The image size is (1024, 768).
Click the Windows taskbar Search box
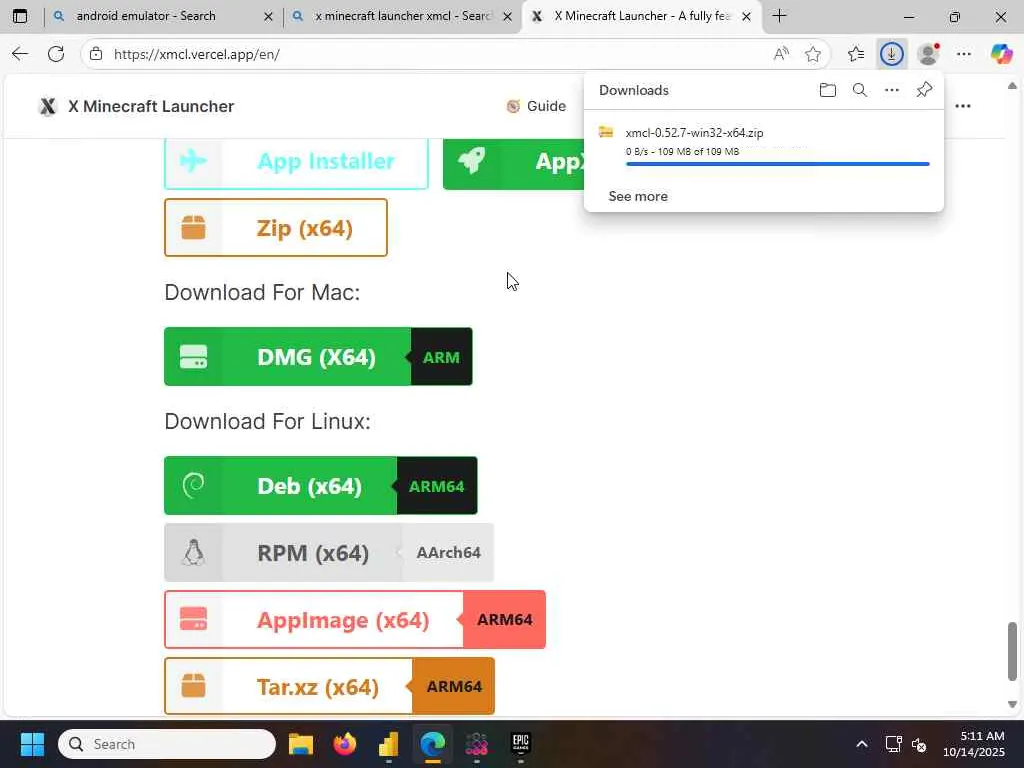167,744
